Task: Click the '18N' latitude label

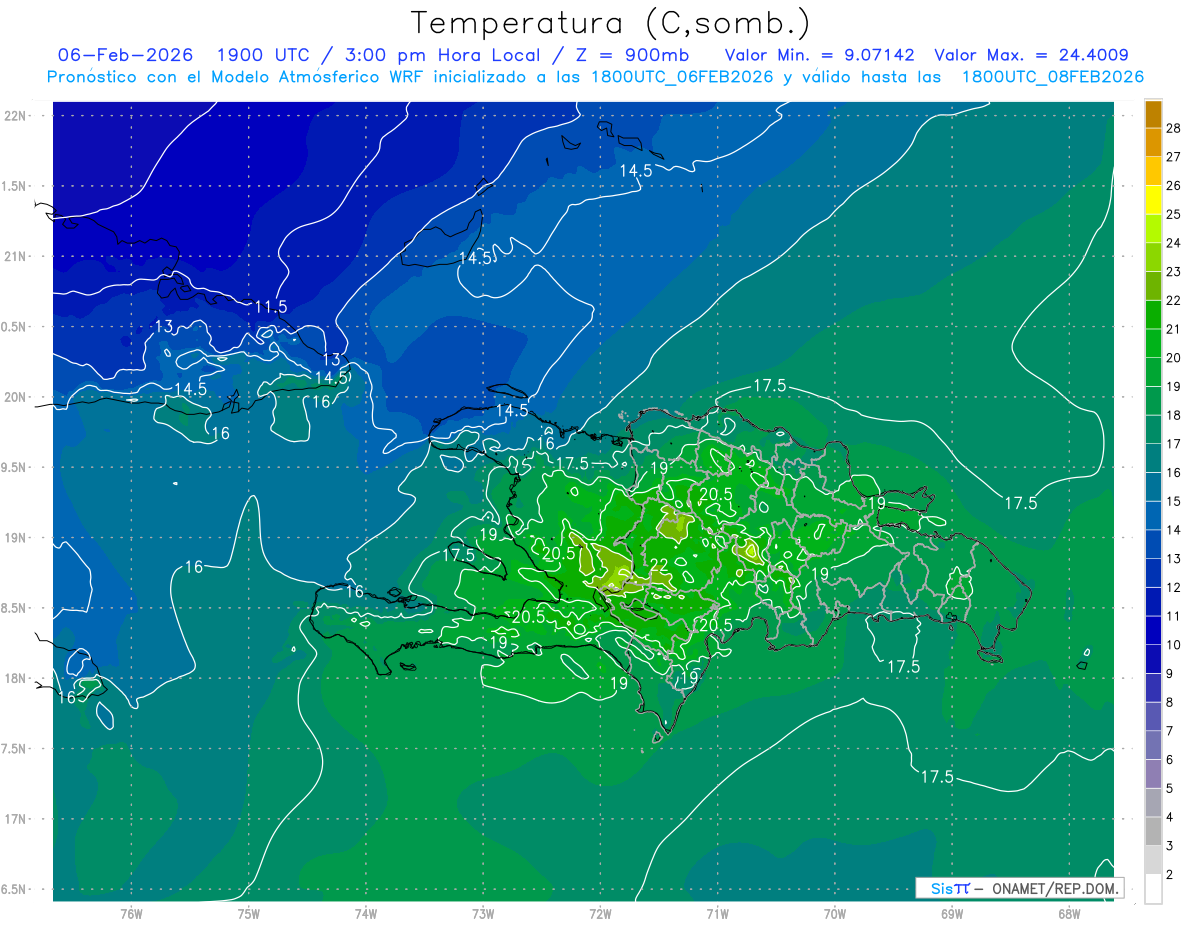Action: [x=15, y=679]
